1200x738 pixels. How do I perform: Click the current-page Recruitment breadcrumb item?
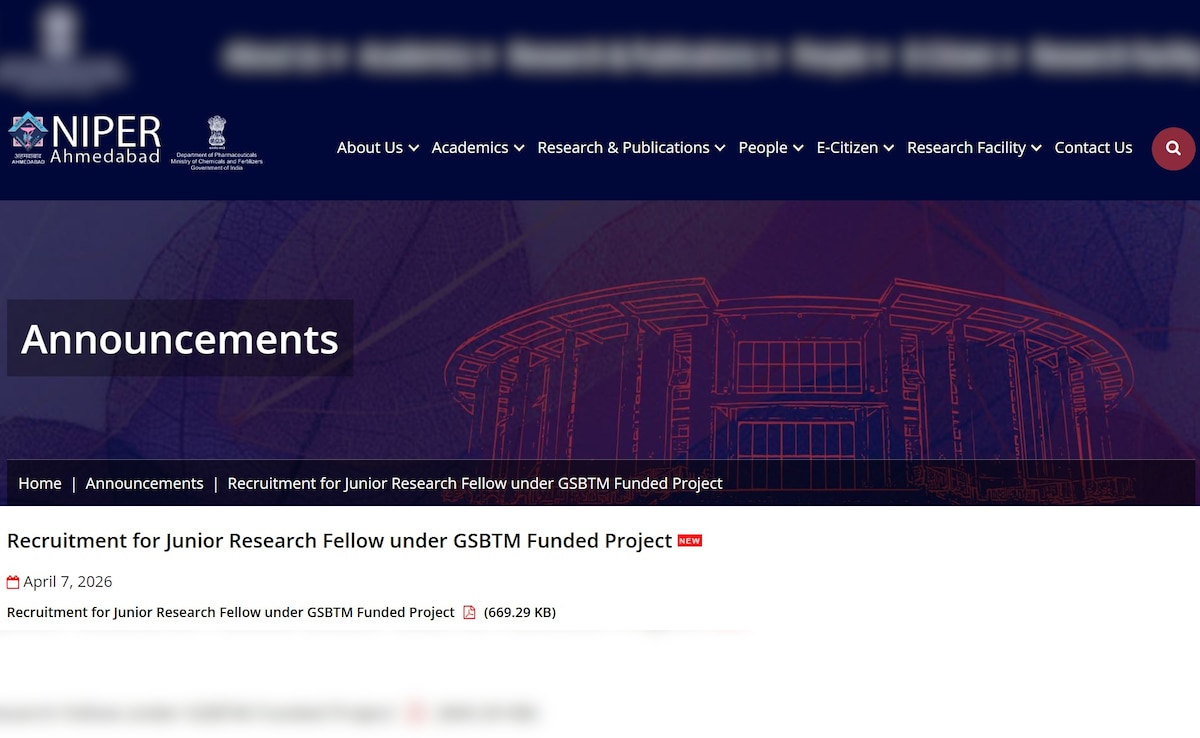(475, 483)
